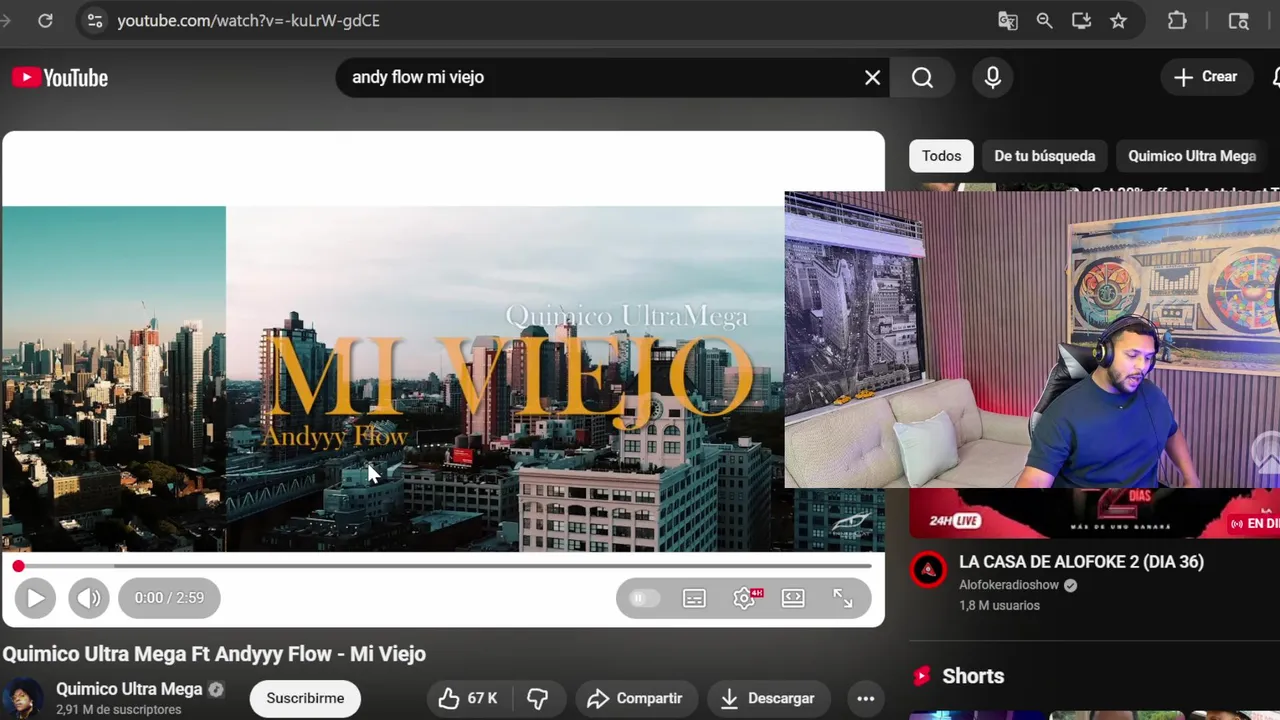This screenshot has height=720, width=1280.
Task: Click the Shorts section heading
Action: [x=973, y=676]
